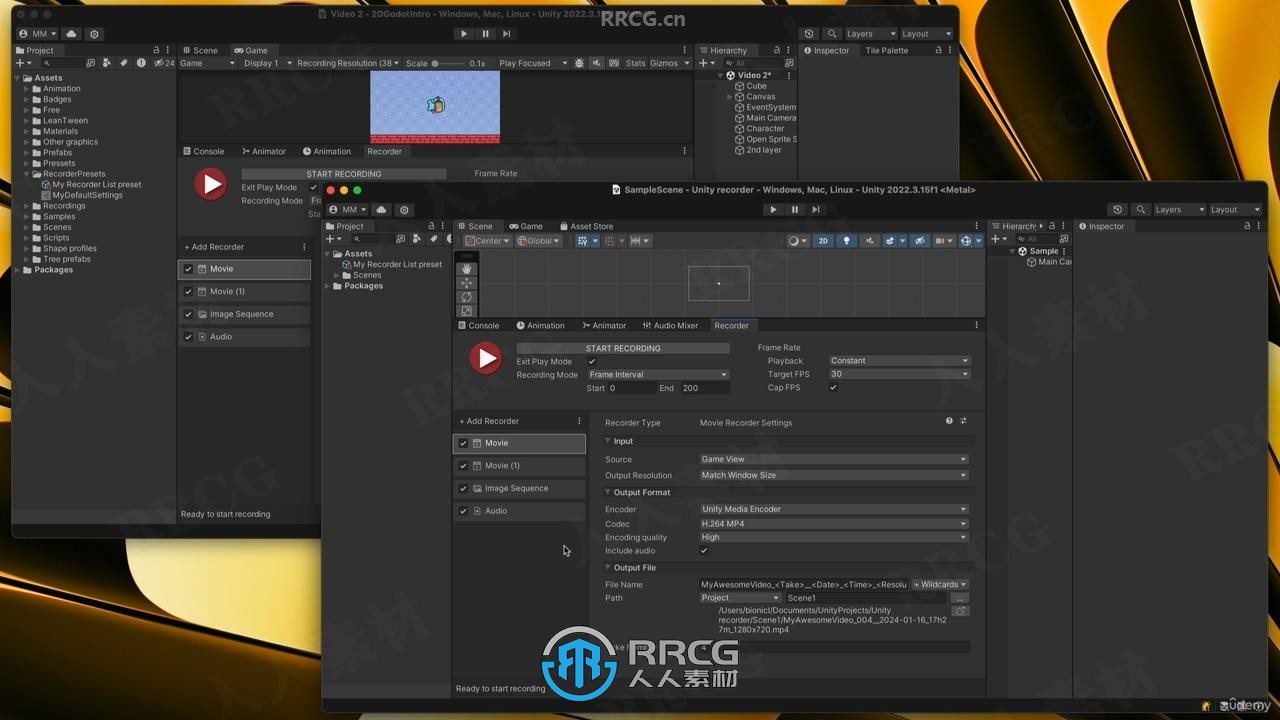This screenshot has height=720, width=1280.
Task: Toggle scene visibility hidden-eye icon
Action: [x=920, y=241]
